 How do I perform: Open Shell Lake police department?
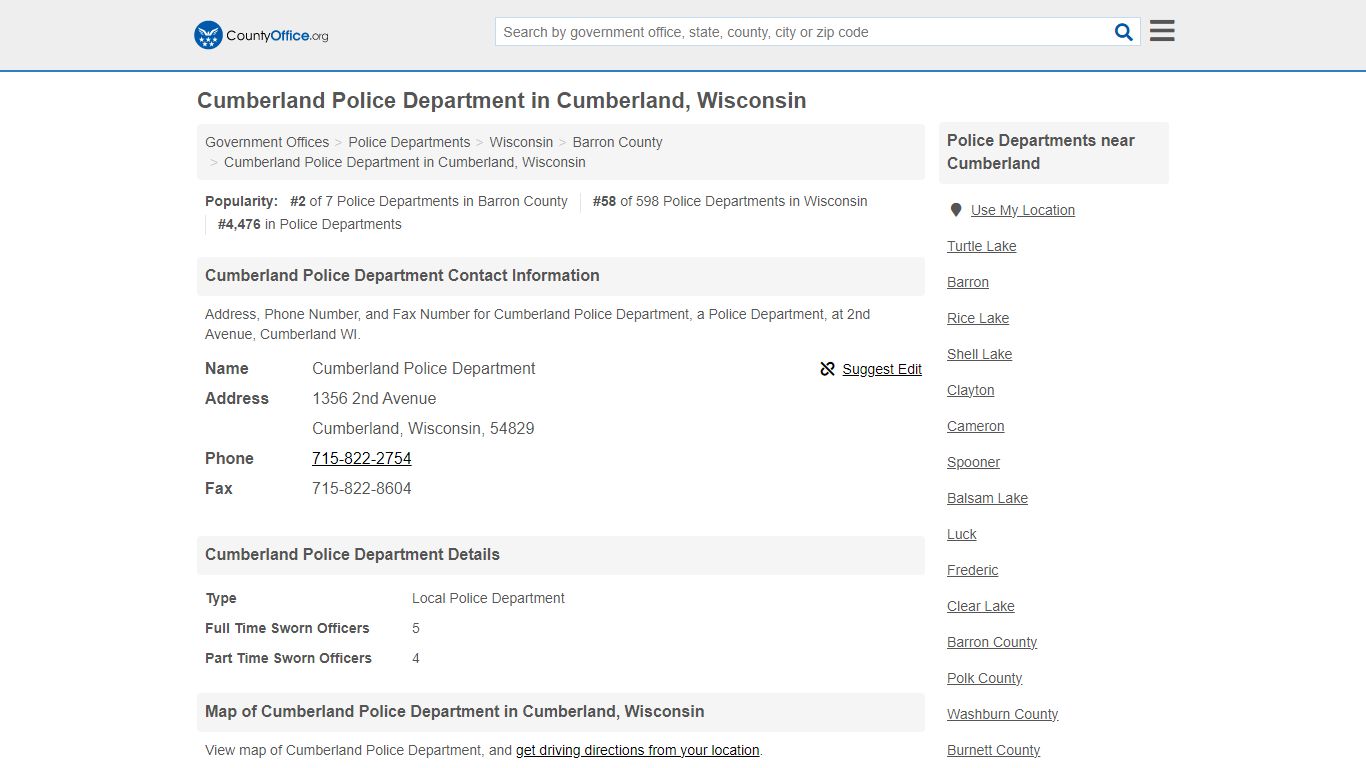980,354
